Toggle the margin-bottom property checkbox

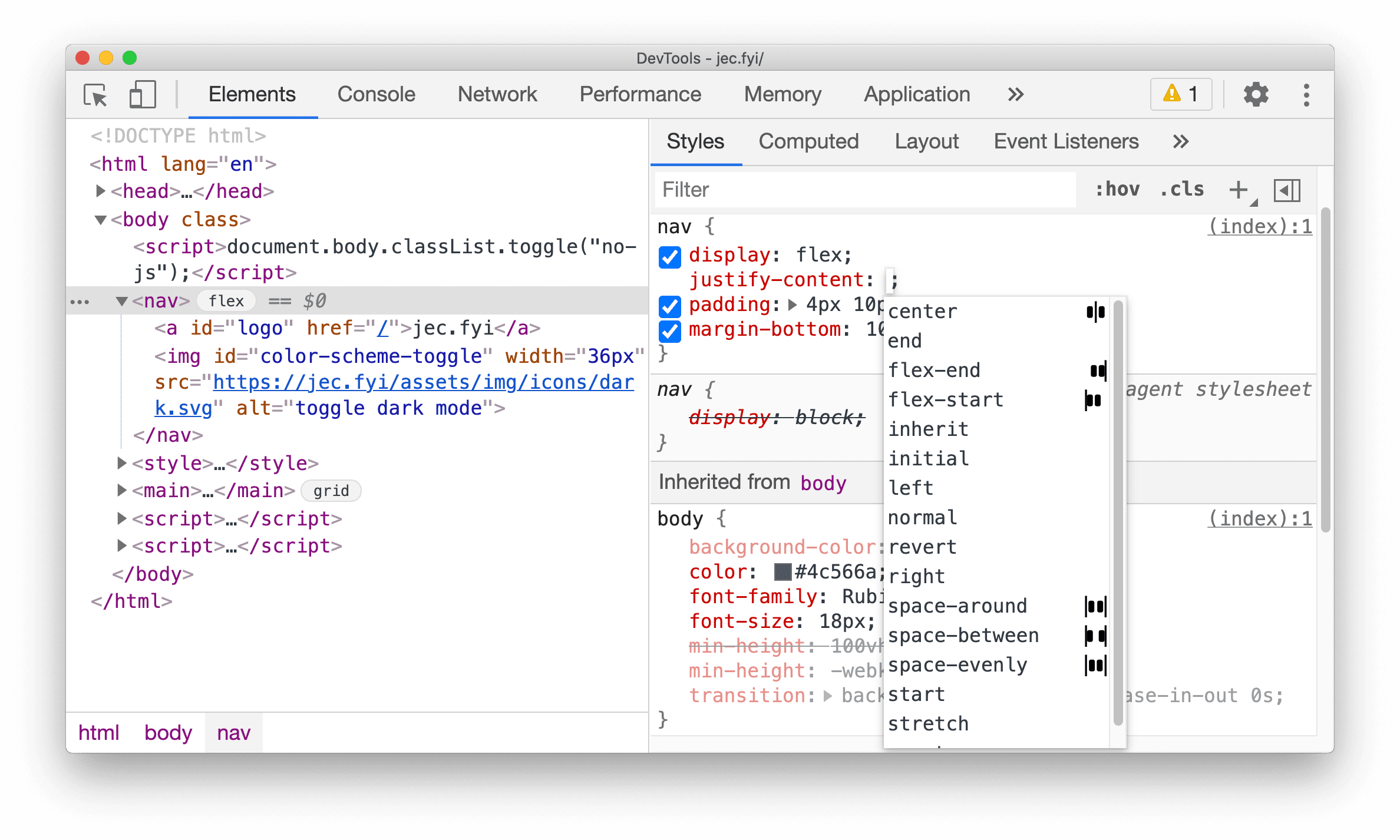[671, 330]
